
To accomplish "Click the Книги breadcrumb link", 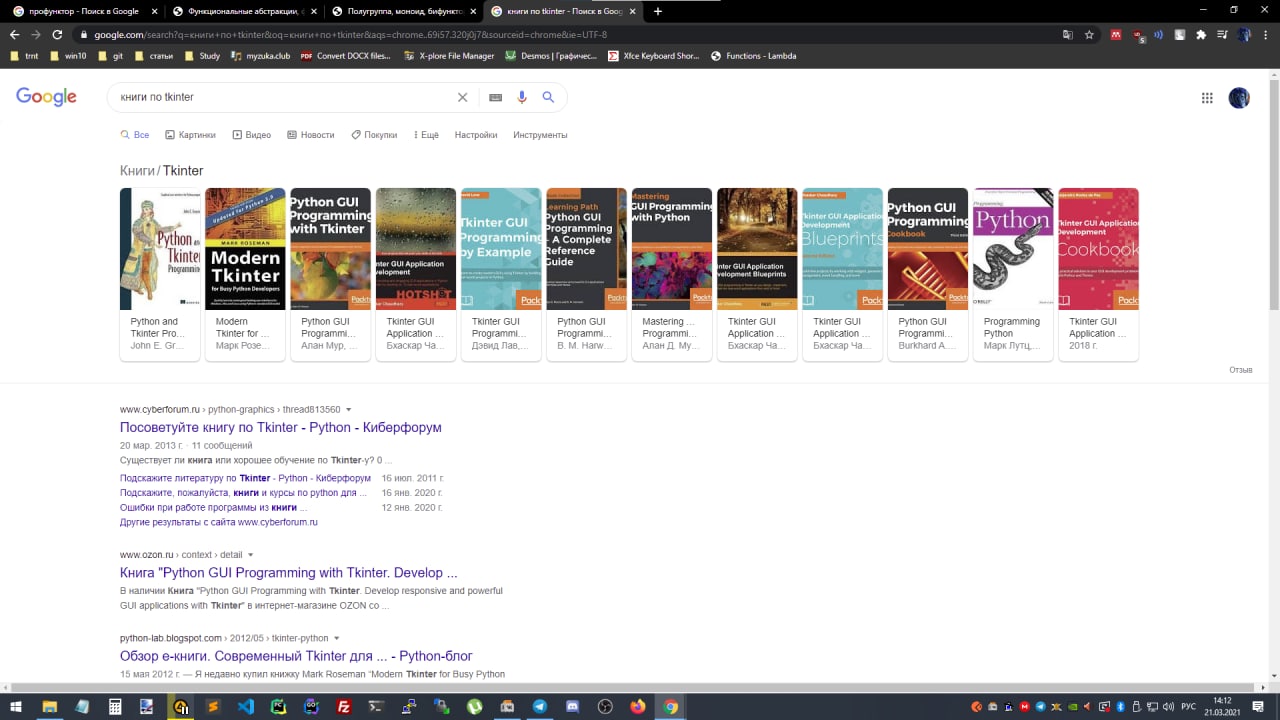I will [137, 171].
